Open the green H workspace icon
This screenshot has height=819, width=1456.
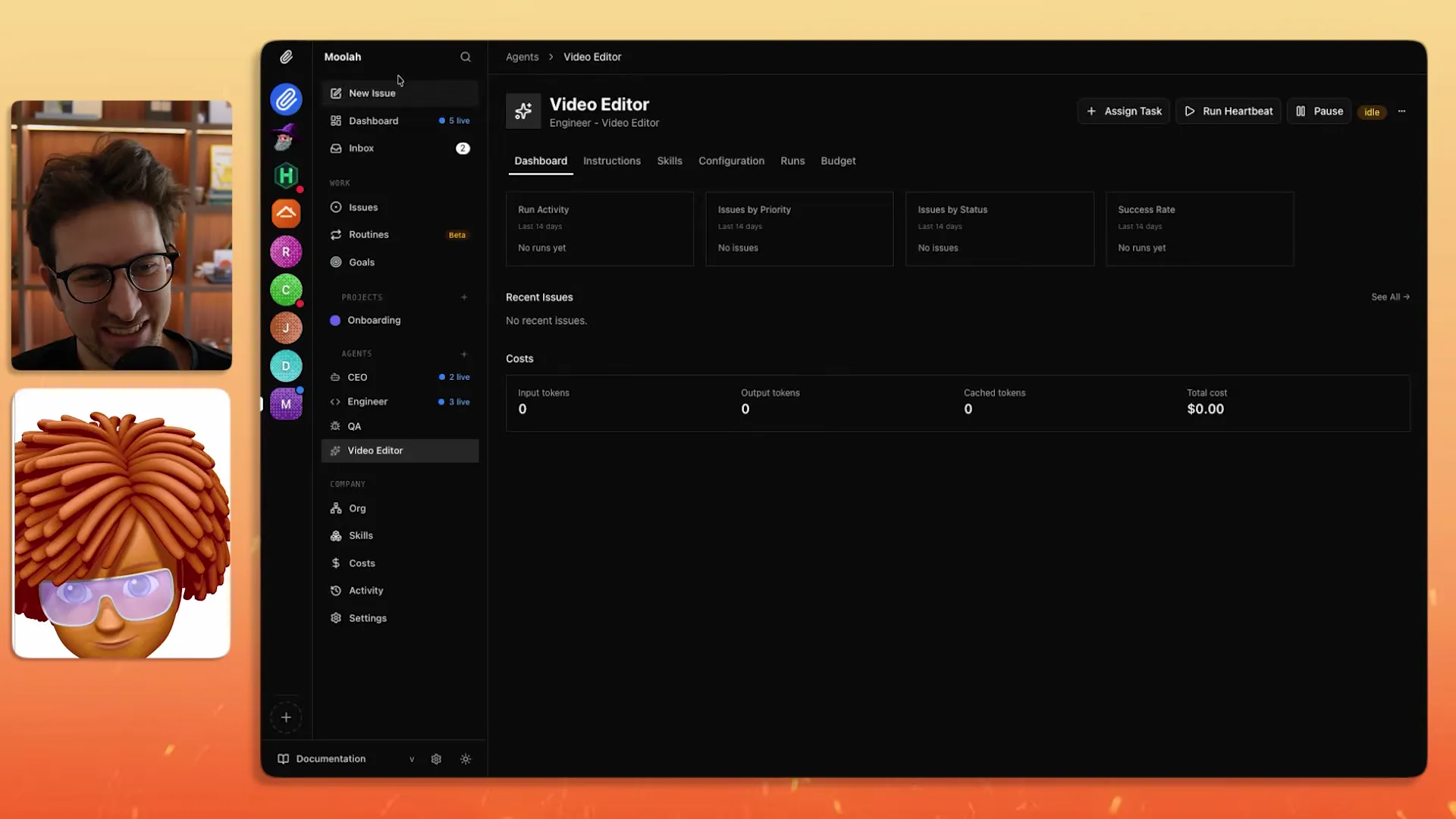285,176
